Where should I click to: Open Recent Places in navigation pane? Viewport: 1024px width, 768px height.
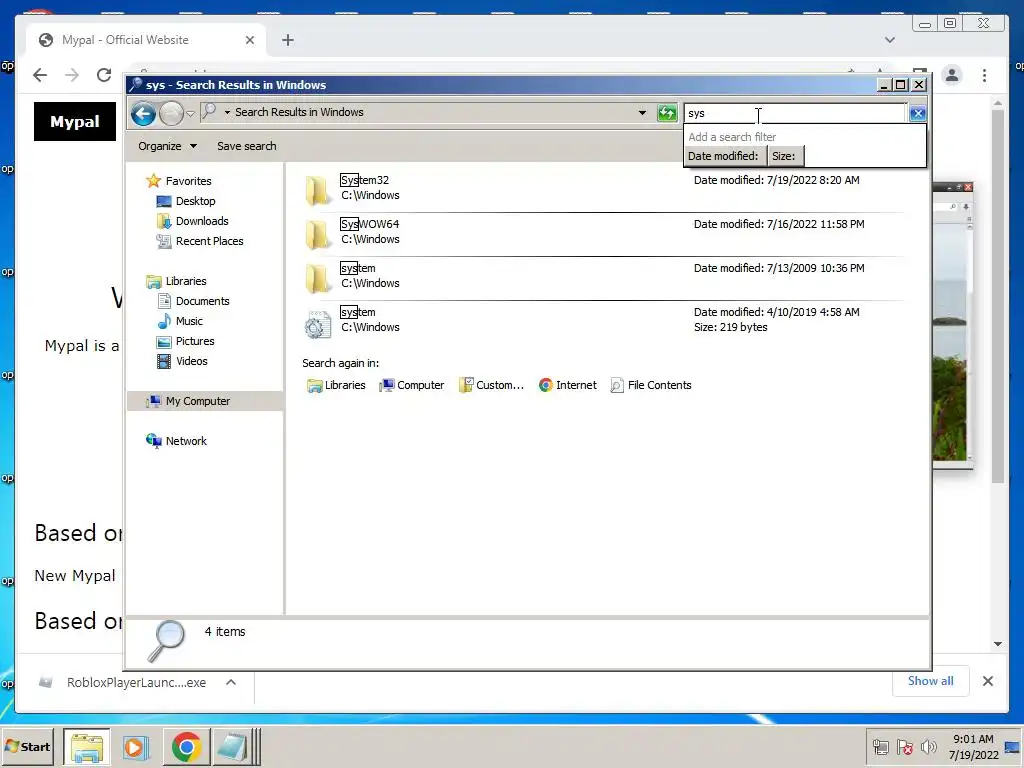(200, 241)
